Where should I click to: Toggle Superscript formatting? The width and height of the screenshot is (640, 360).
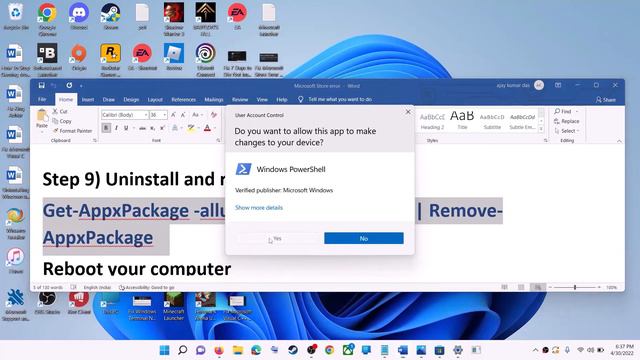[x=162, y=128]
